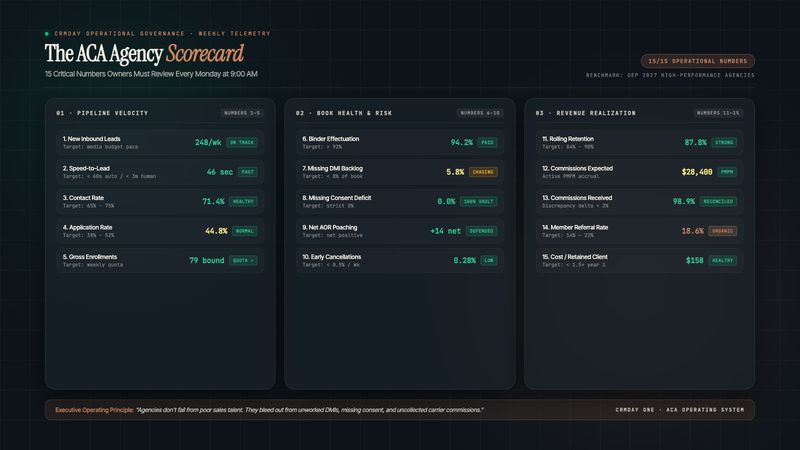Screen dimensions: 800x450
Task: Click the "100% VAULT" status badge
Action: coord(478,202)
